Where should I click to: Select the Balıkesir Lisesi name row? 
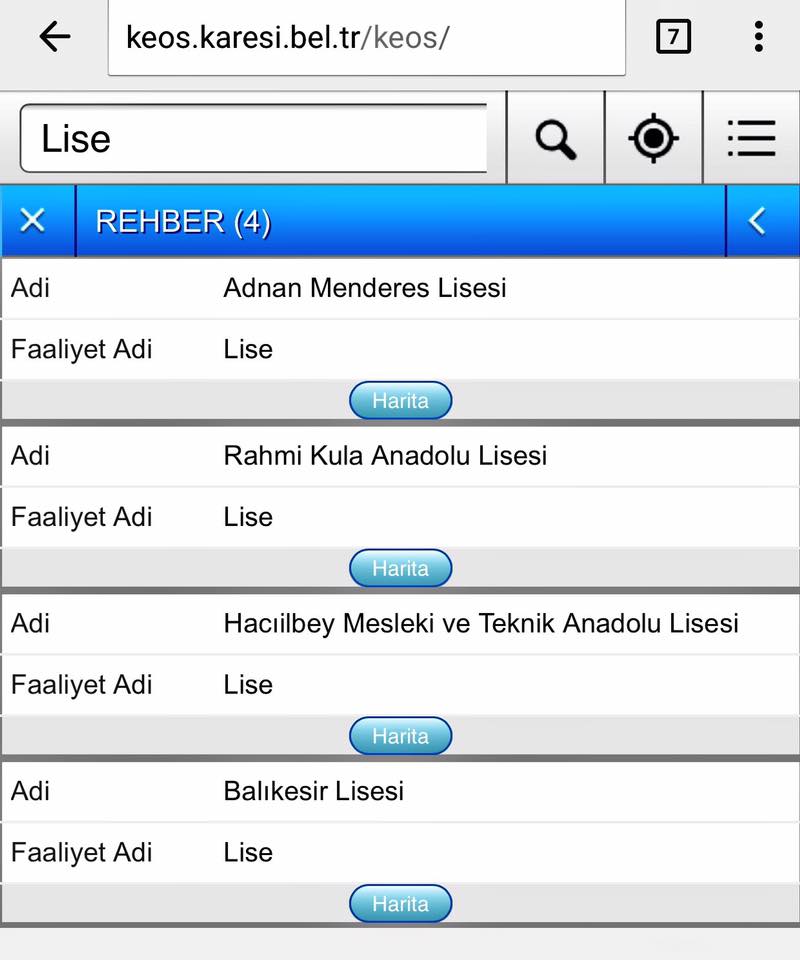pyautogui.click(x=400, y=792)
